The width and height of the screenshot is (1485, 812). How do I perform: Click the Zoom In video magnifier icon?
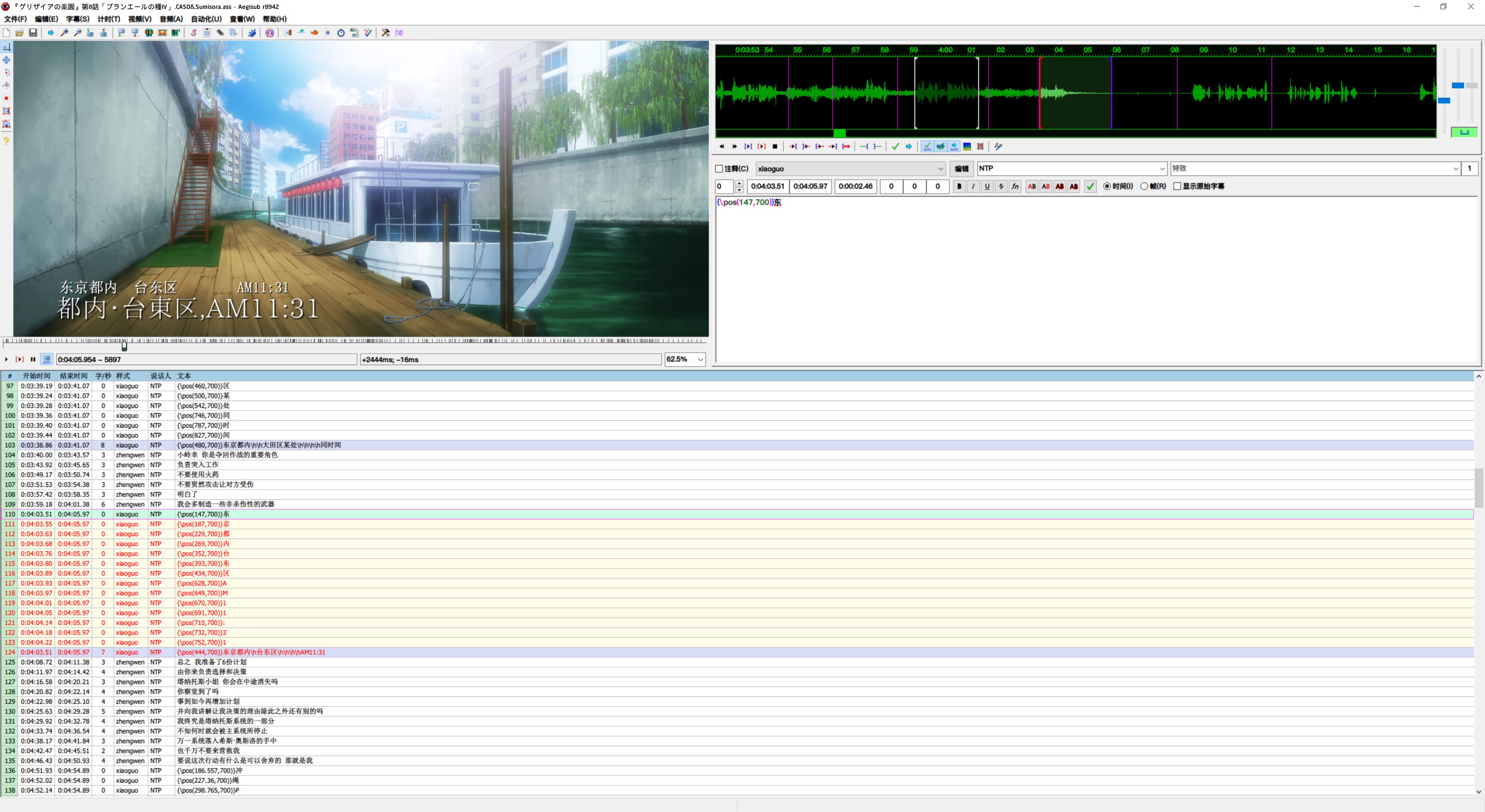64,33
